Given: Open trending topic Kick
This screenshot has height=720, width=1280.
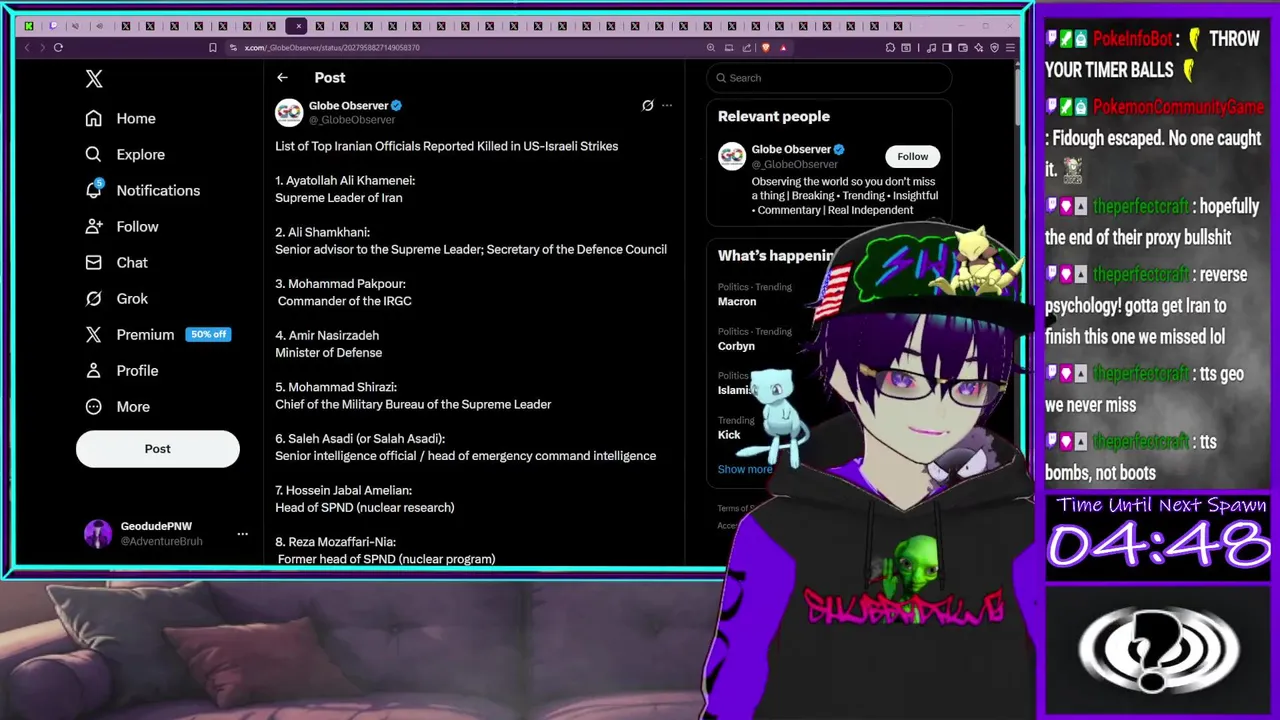Looking at the screenshot, I should point(729,435).
